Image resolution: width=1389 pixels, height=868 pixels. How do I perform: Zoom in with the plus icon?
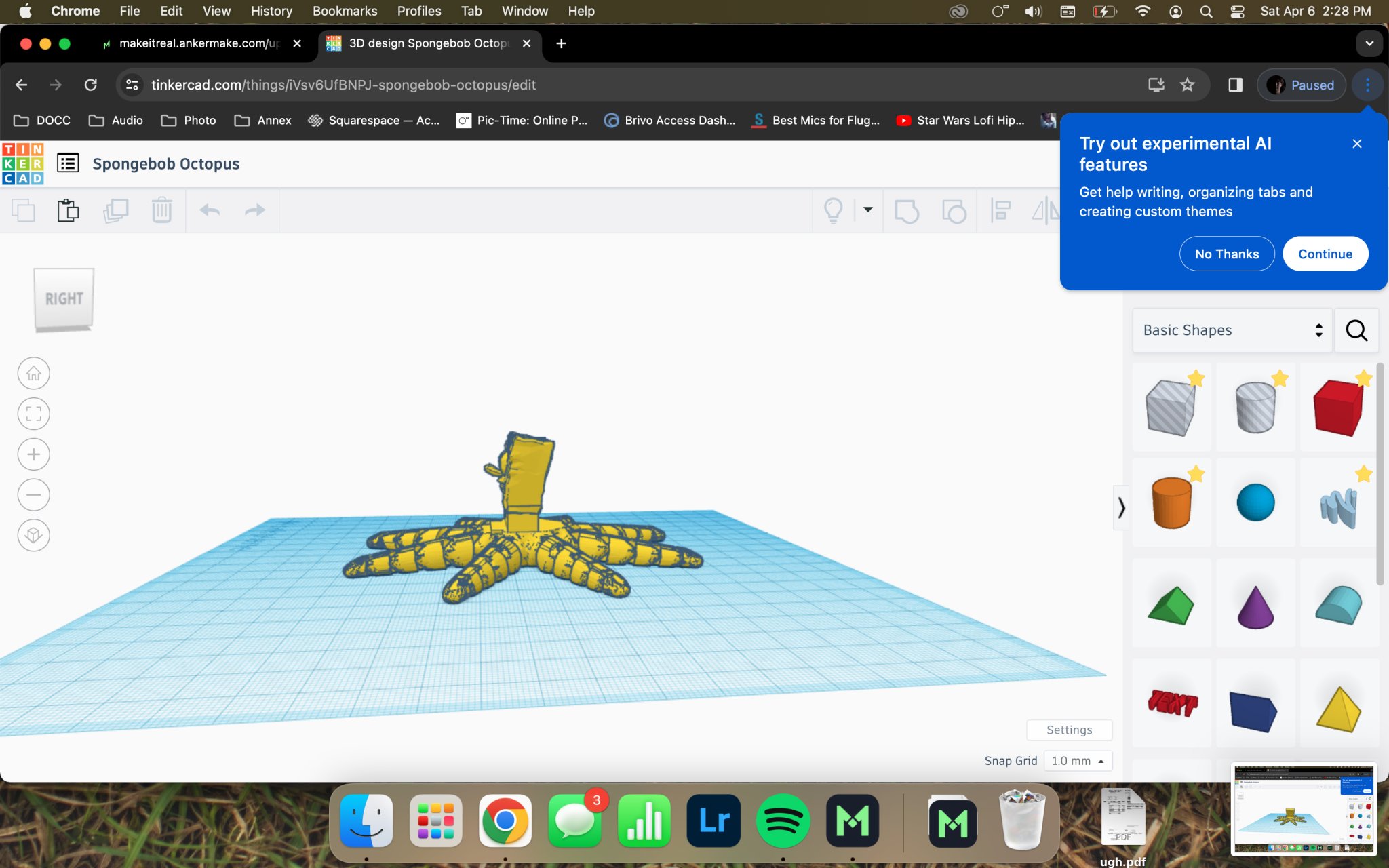[x=33, y=454]
